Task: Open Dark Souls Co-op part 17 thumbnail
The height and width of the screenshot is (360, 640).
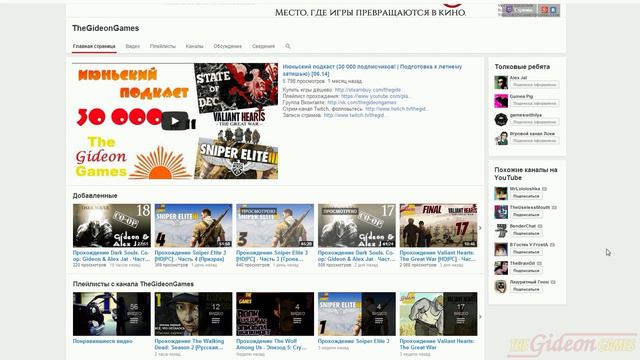Action: tap(357, 226)
